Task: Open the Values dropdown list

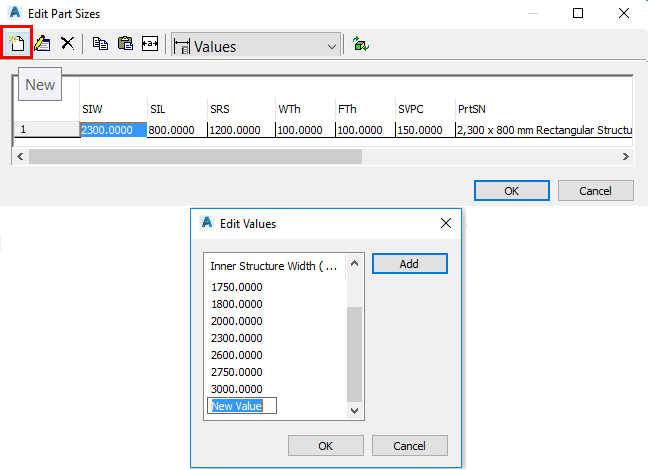Action: click(x=256, y=45)
